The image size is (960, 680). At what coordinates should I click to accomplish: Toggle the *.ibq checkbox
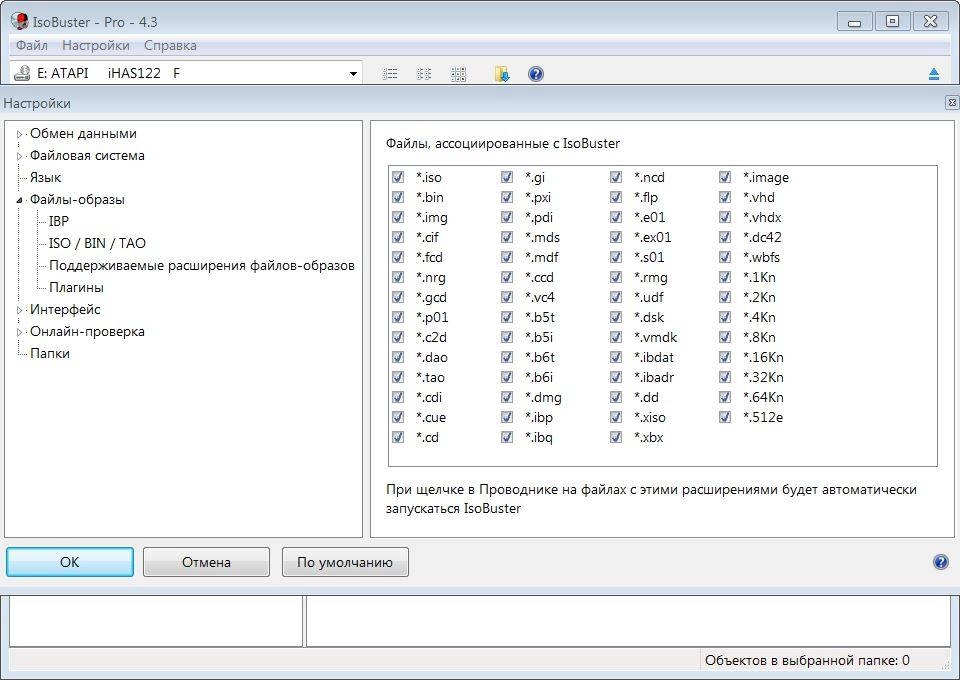pos(507,437)
